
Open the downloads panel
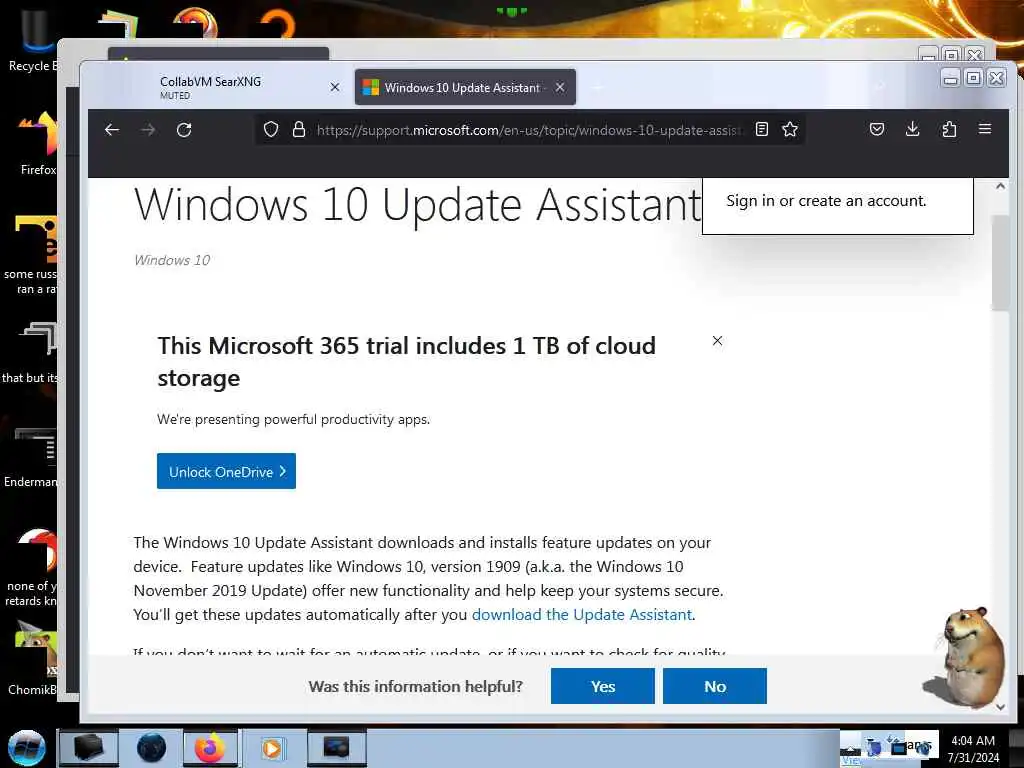913,129
